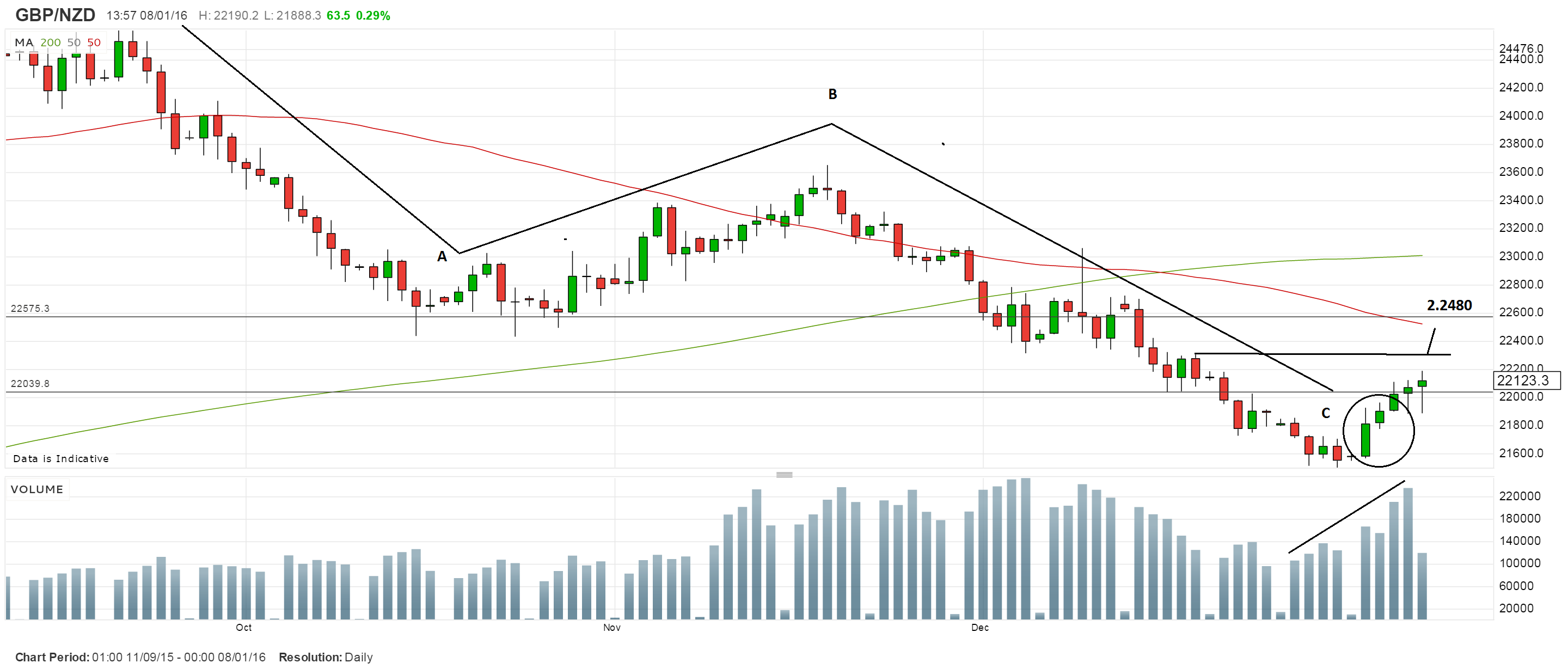Click the Data is Indicative notice
The height and width of the screenshot is (669, 1568).
61,459
